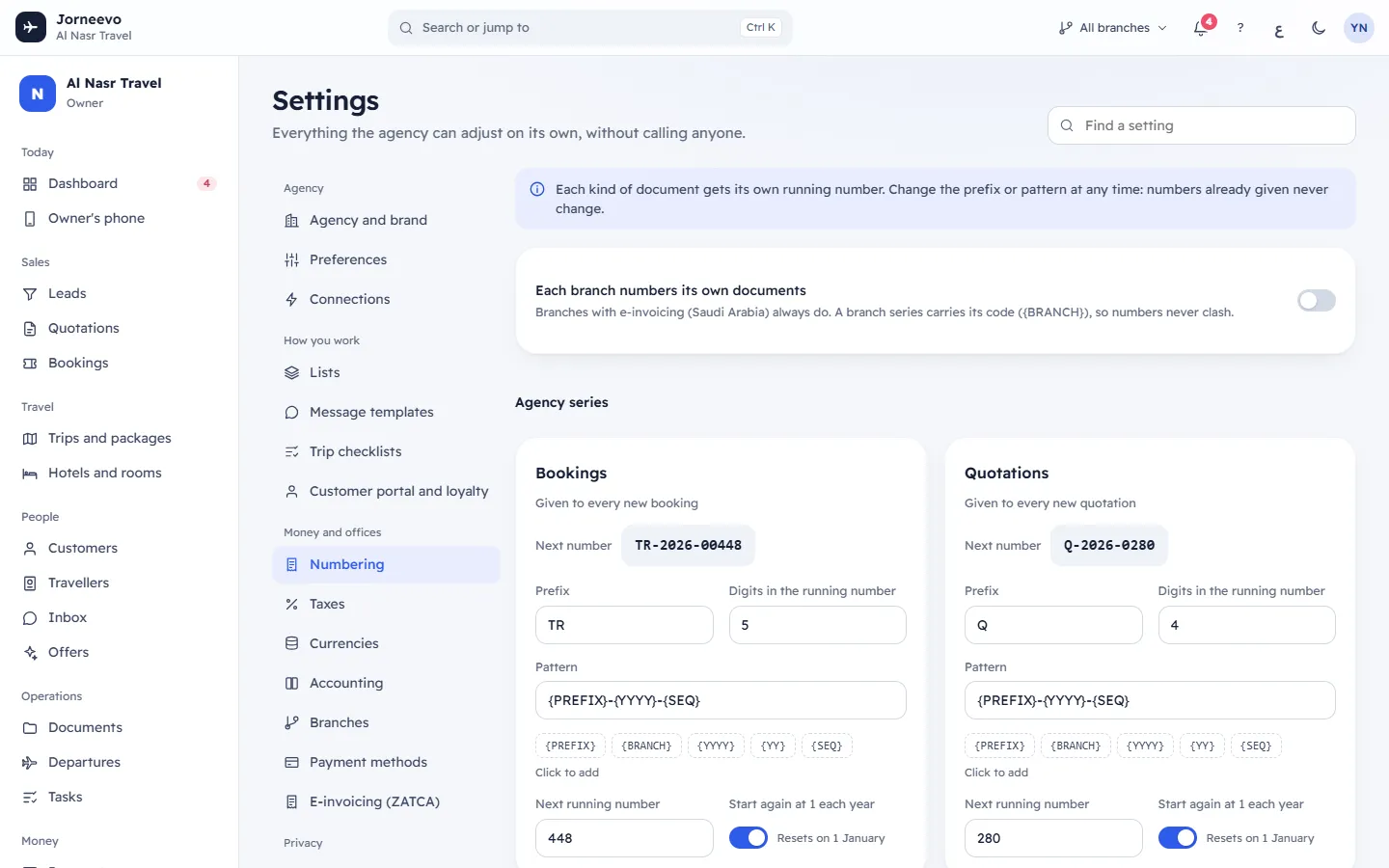Switch language with the Arabic letter icon
Viewport: 1389px width, 868px height.
pyautogui.click(x=1279, y=28)
